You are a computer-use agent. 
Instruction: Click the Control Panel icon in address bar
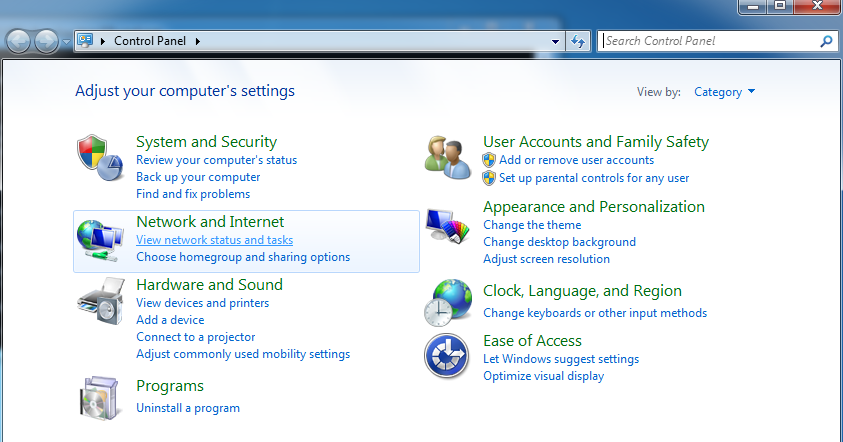pyautogui.click(x=85, y=40)
